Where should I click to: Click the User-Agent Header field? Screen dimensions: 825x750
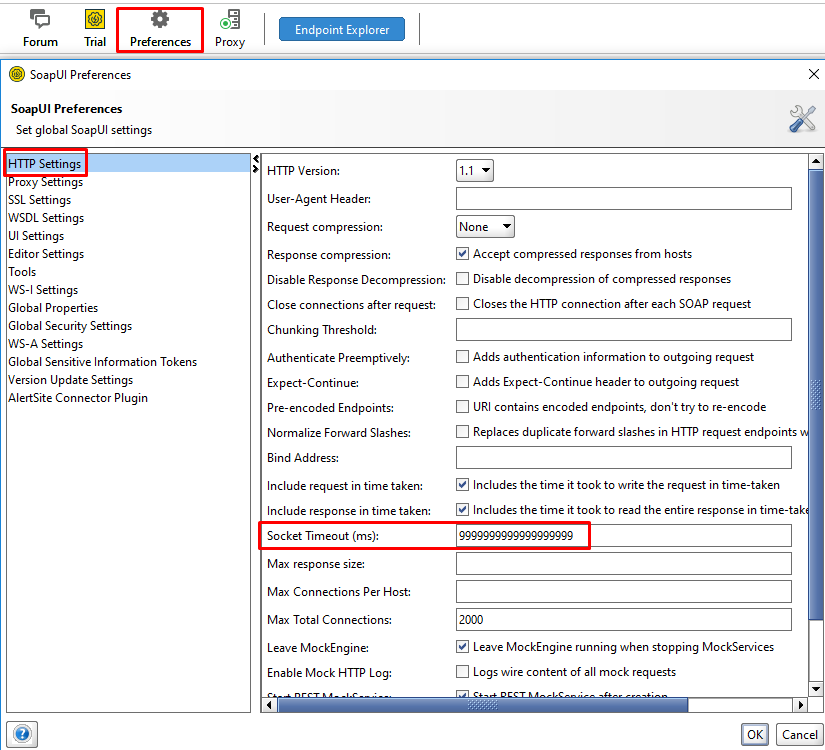623,198
